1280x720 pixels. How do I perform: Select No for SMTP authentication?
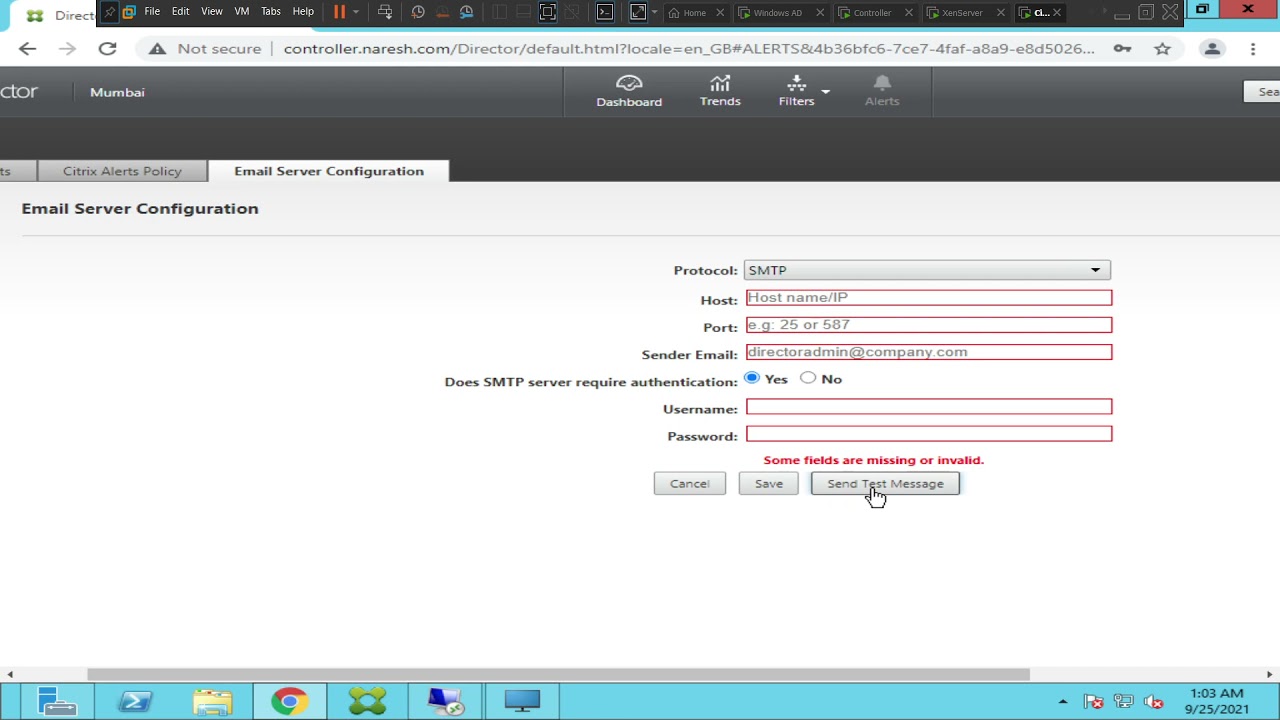pyautogui.click(x=808, y=378)
